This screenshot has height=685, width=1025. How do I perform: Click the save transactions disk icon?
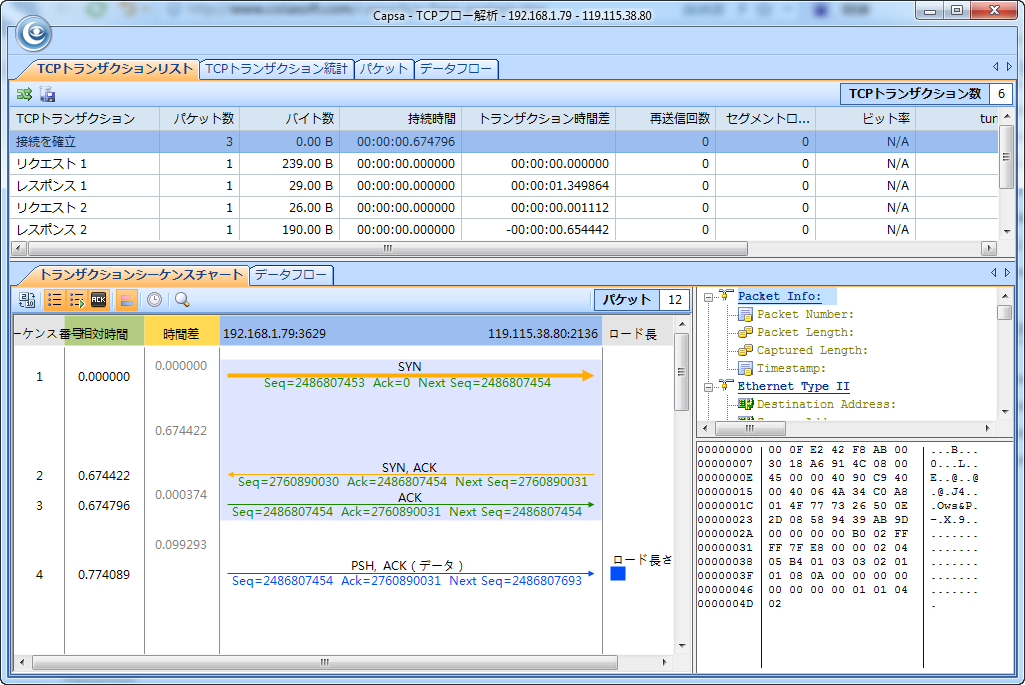[47, 94]
